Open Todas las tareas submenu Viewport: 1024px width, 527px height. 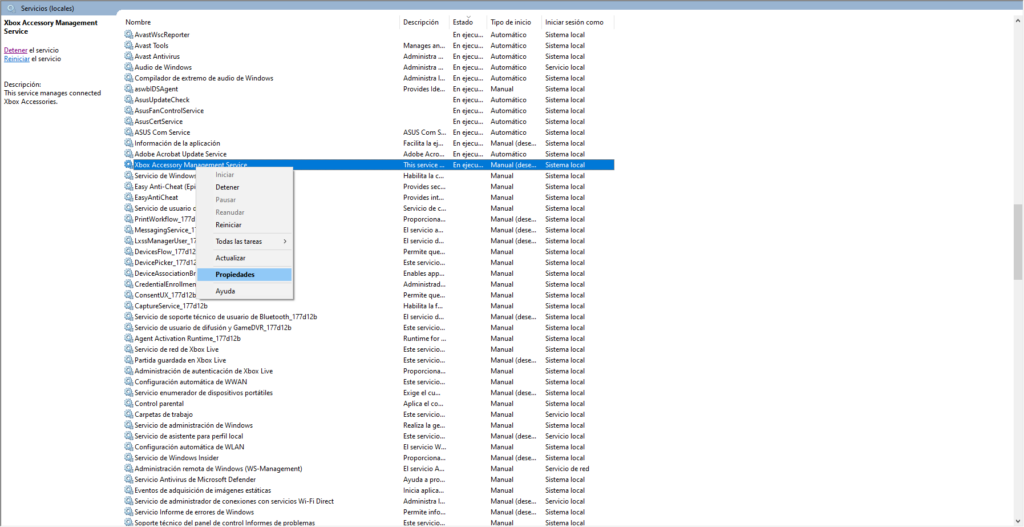click(x=244, y=242)
